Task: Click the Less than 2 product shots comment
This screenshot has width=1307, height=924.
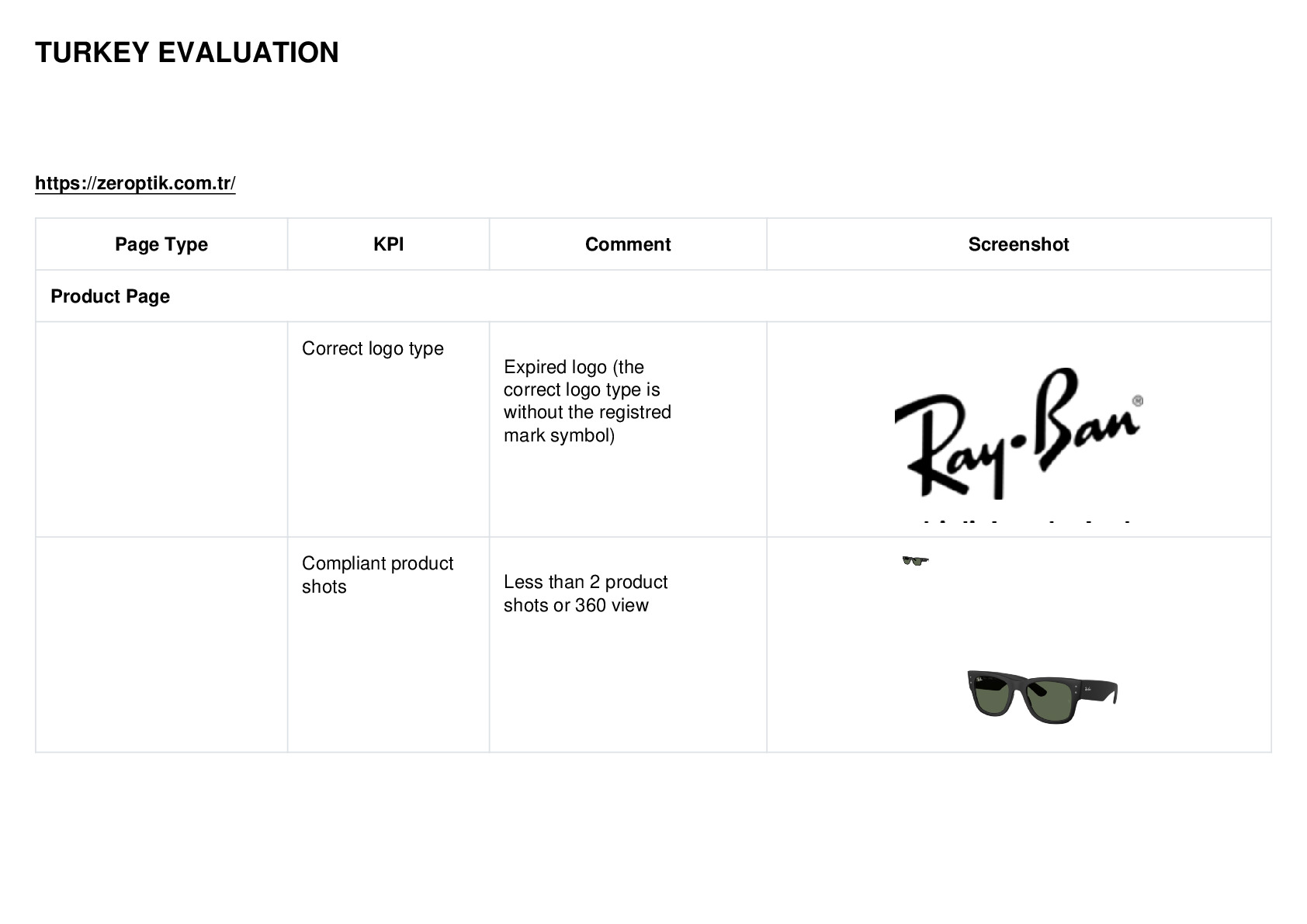Action: pos(585,594)
